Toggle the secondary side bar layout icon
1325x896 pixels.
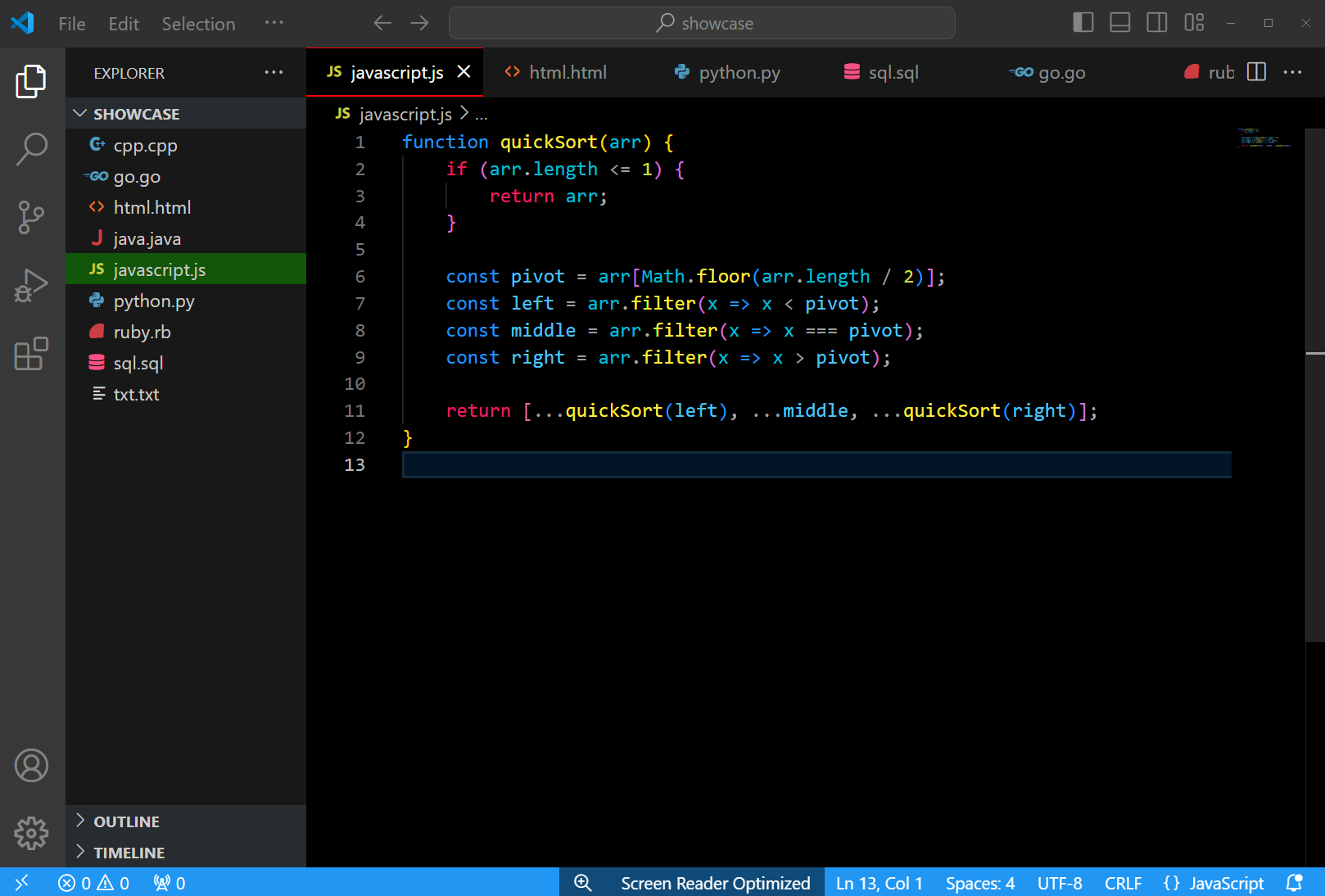(x=1156, y=23)
